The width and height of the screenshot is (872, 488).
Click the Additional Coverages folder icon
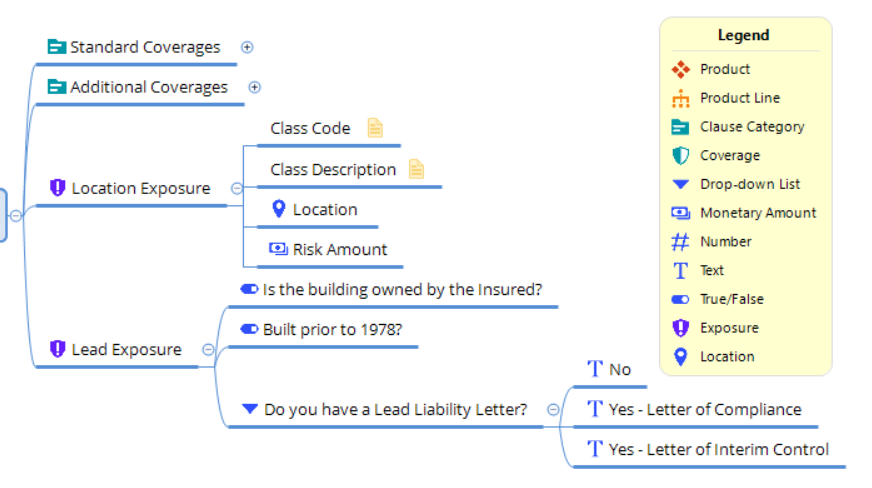(56, 87)
